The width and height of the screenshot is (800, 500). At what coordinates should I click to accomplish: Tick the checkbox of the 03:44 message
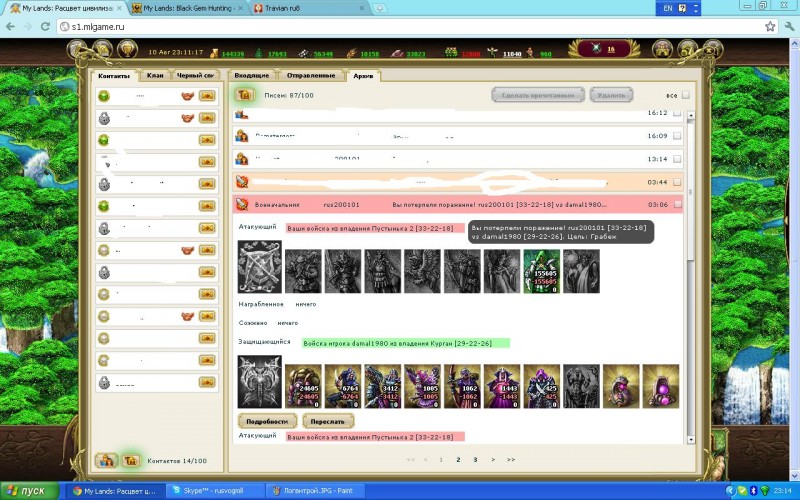(677, 182)
